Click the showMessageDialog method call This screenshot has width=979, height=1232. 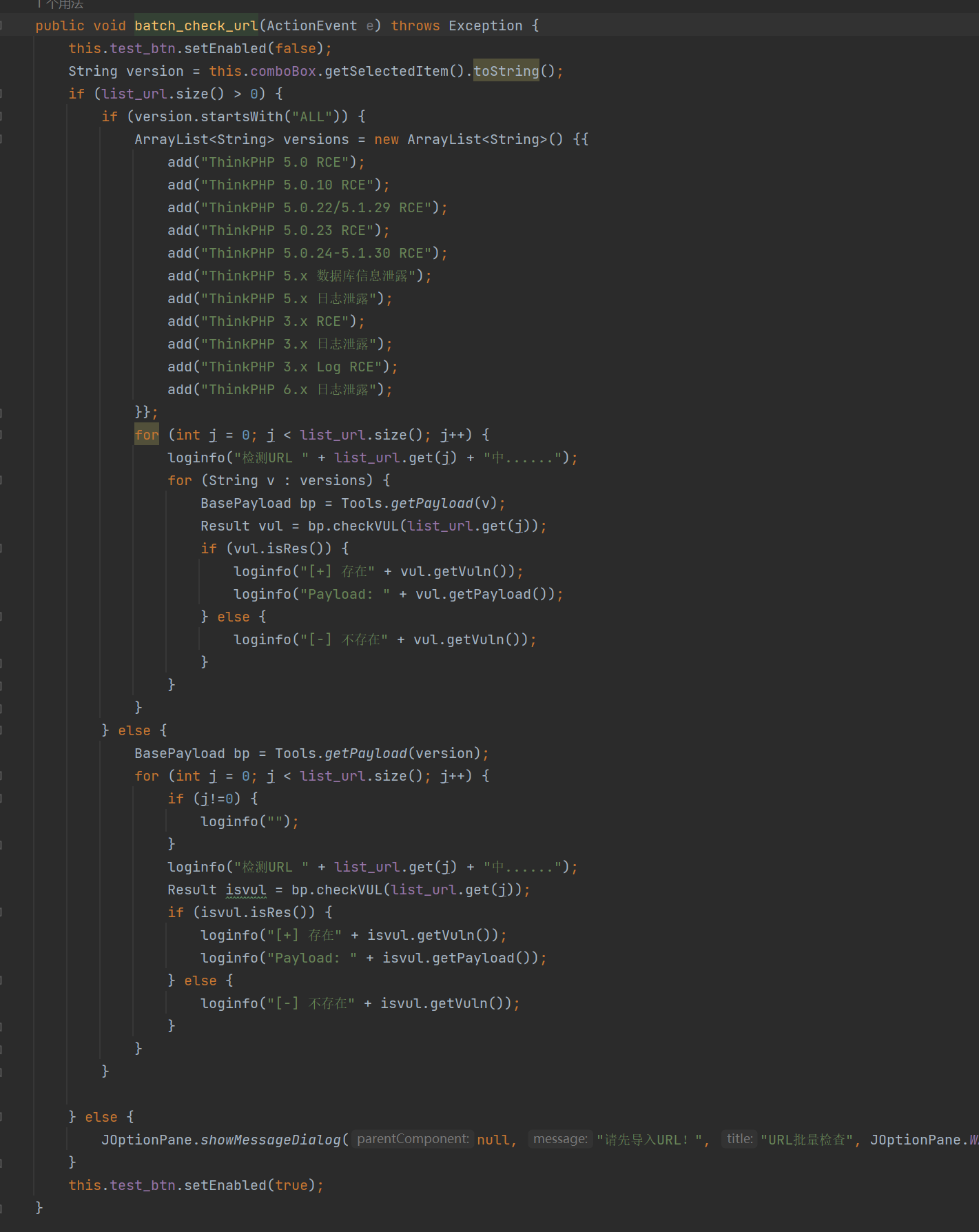coord(271,1140)
